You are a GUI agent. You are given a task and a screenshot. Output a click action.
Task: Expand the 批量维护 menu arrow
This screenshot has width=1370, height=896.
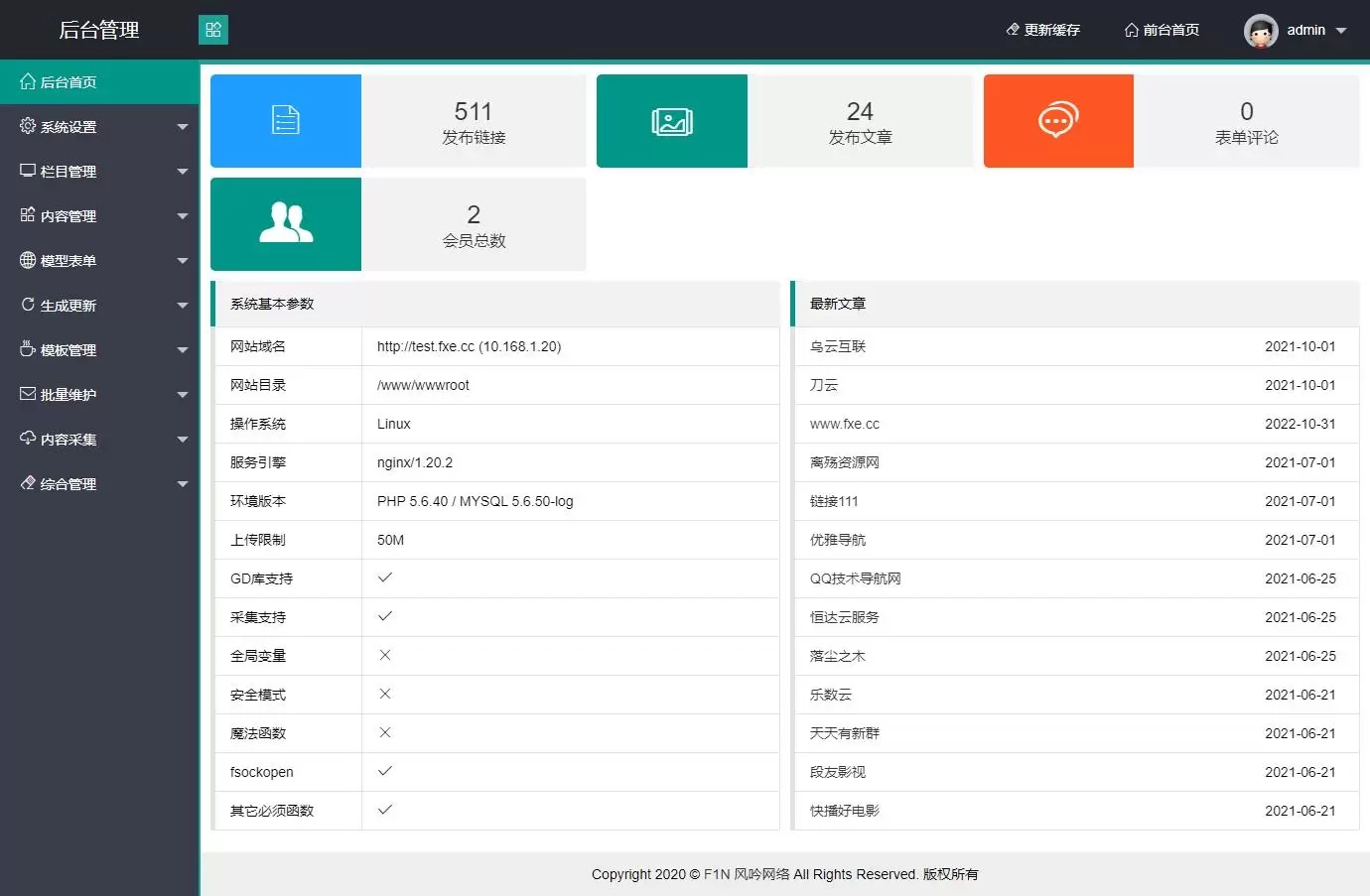182,395
